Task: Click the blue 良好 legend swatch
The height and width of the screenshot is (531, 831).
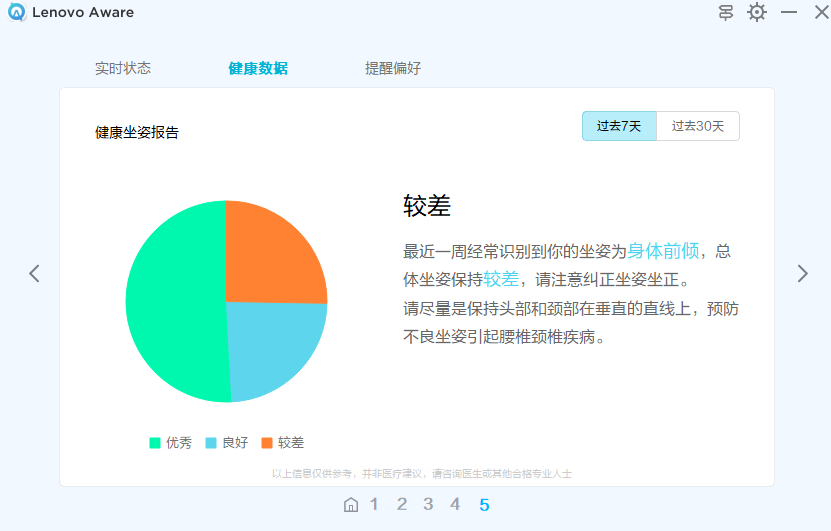Action: pos(211,443)
